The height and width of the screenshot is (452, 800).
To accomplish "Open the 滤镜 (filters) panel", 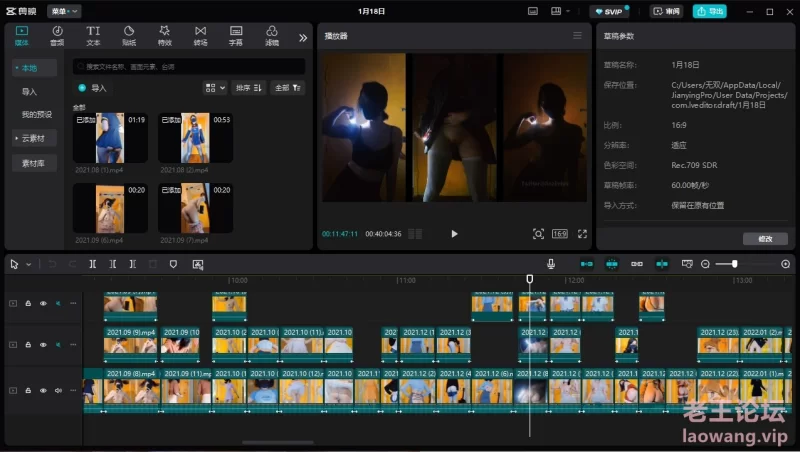I will [272, 36].
